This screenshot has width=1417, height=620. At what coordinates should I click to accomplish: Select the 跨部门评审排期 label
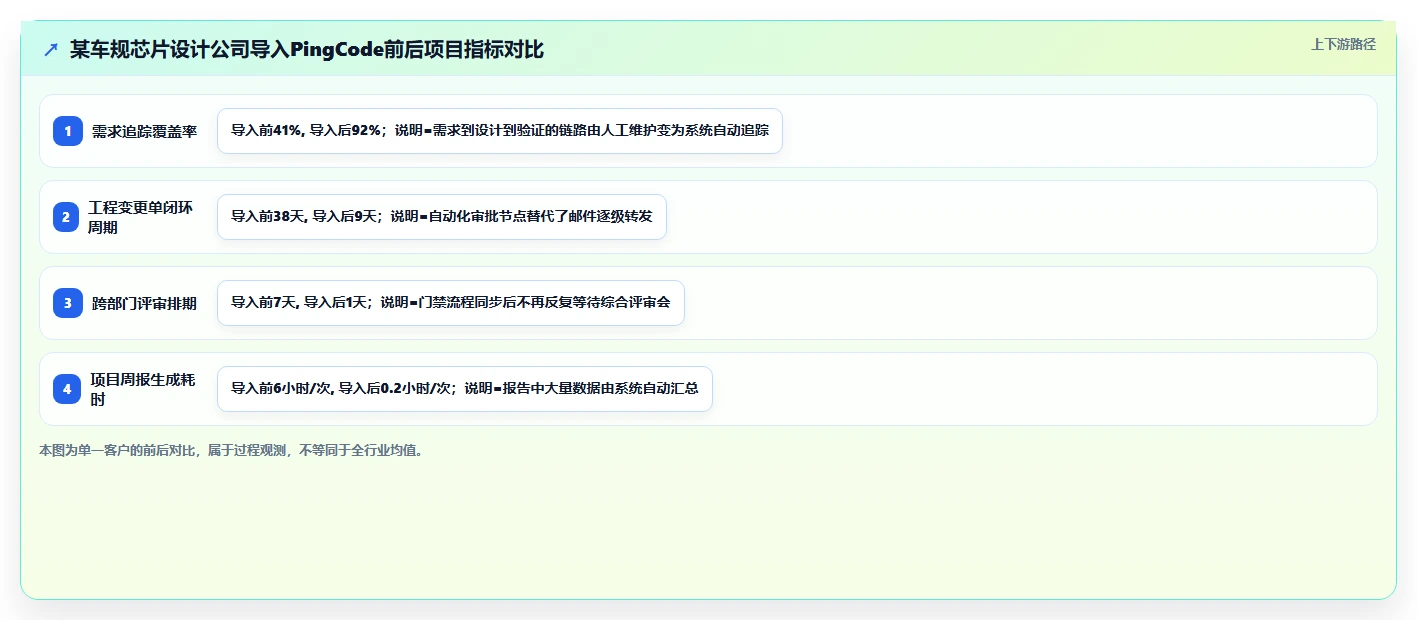pos(145,303)
